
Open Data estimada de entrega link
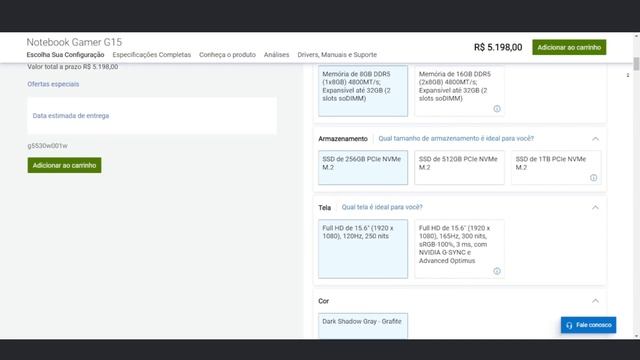point(71,116)
